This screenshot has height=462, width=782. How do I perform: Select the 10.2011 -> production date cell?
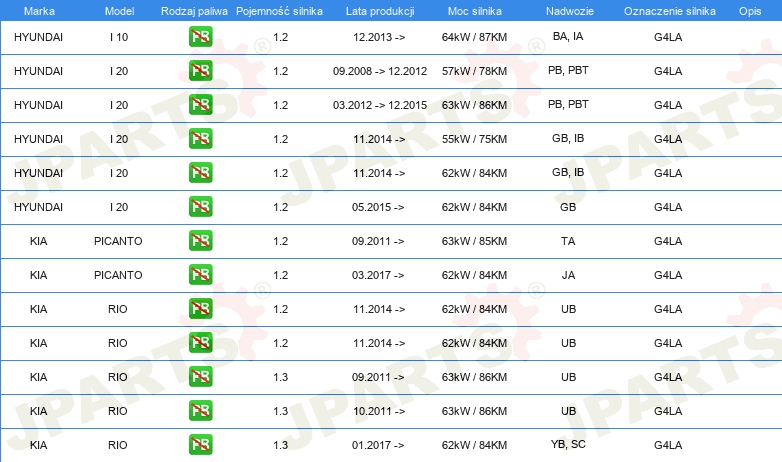coord(379,411)
